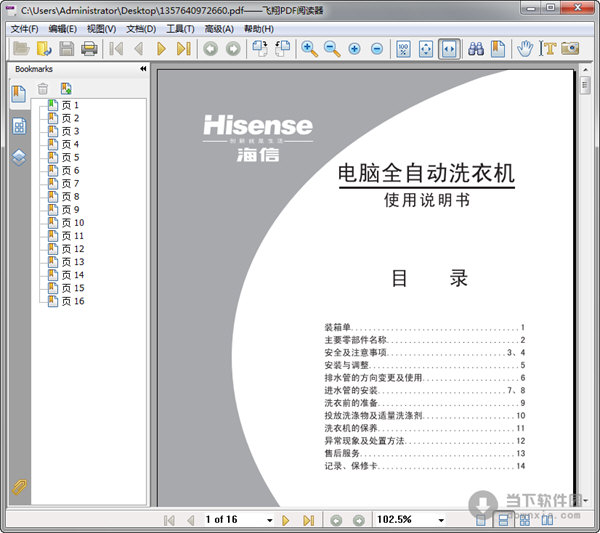The image size is (600, 533).
Task: Rotate page counterclockwise icon
Action: coord(283,49)
